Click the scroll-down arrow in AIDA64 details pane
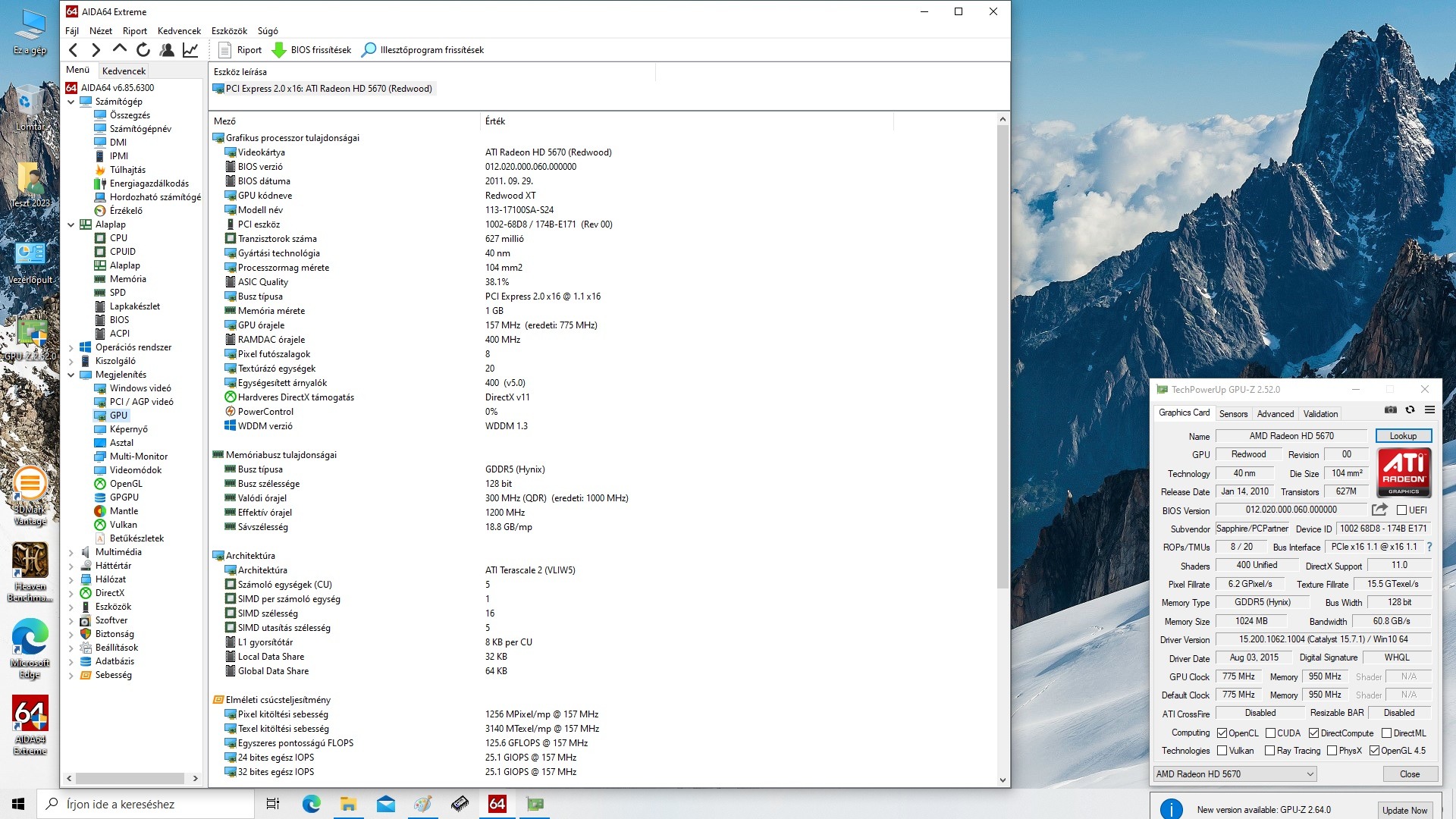Image resolution: width=1456 pixels, height=819 pixels. coord(1003,780)
